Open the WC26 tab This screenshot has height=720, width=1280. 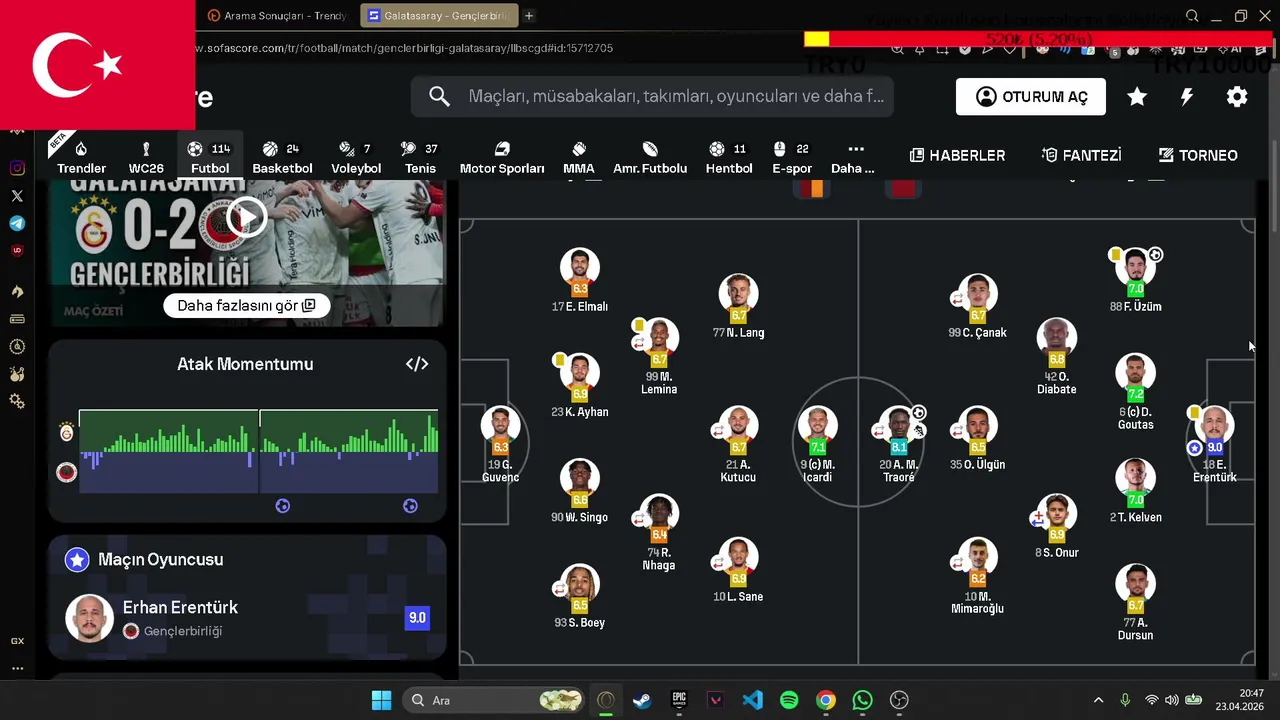pyautogui.click(x=146, y=157)
